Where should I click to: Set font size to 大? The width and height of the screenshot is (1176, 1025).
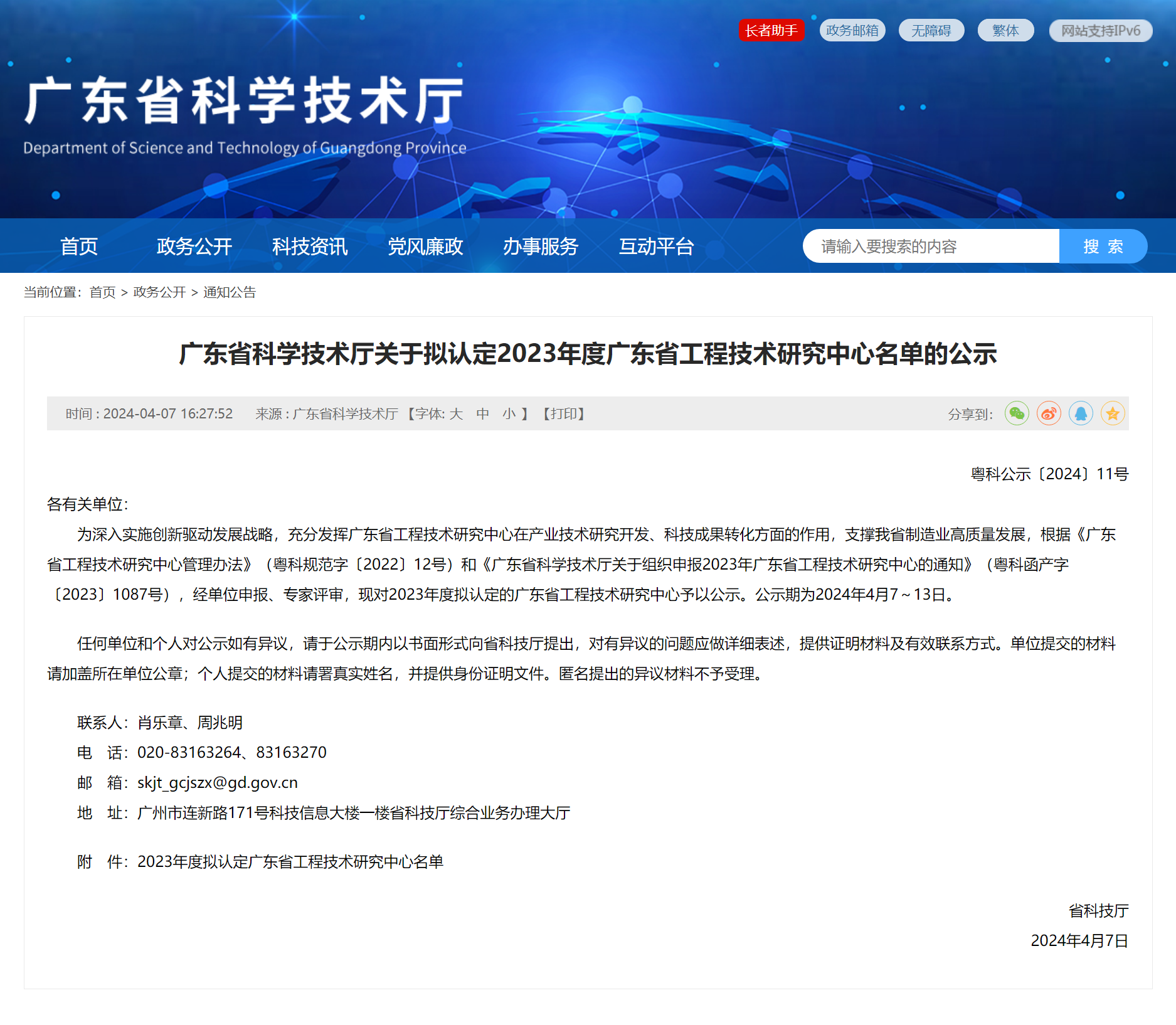coord(456,414)
